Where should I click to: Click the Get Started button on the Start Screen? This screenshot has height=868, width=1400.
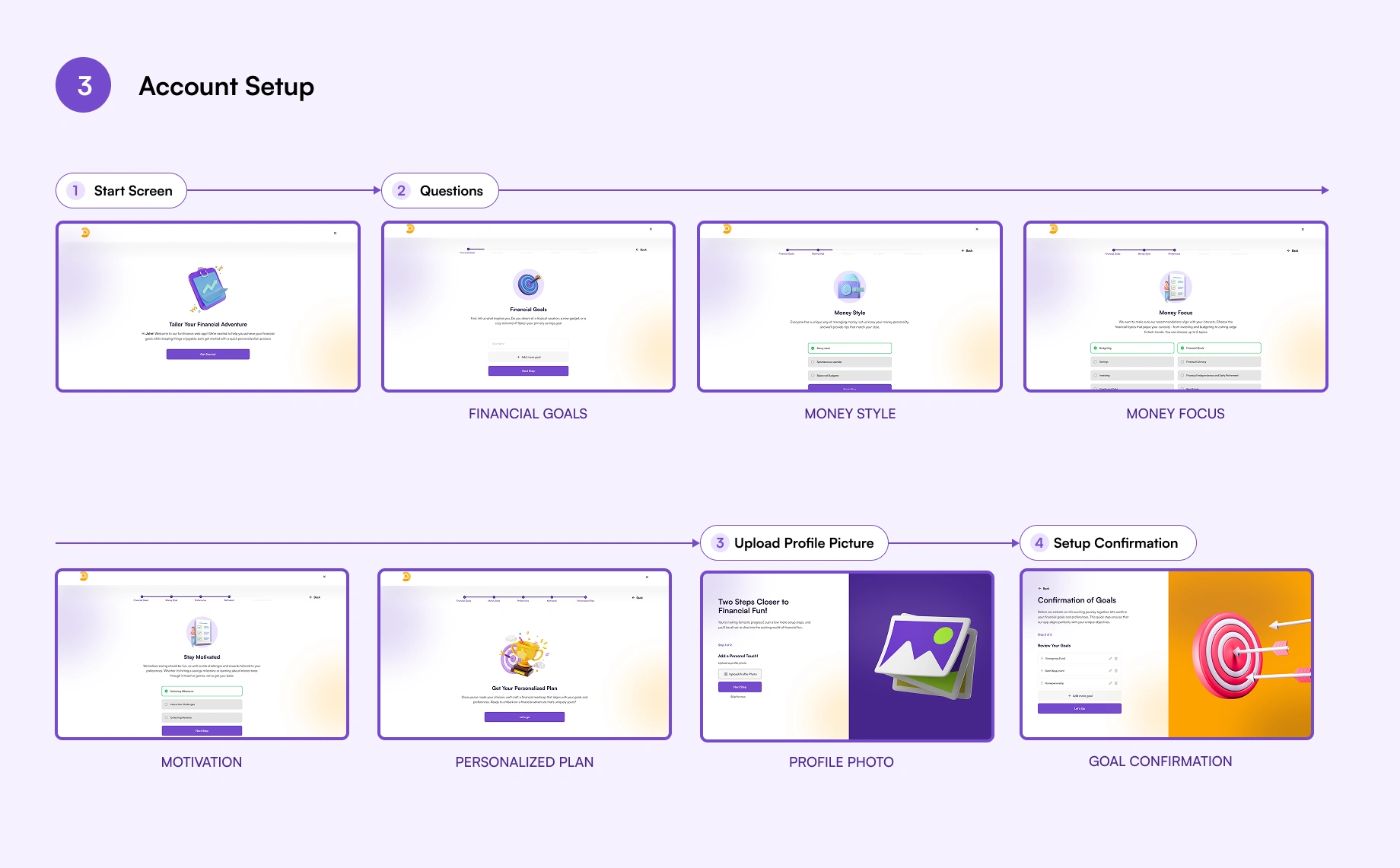click(x=207, y=354)
